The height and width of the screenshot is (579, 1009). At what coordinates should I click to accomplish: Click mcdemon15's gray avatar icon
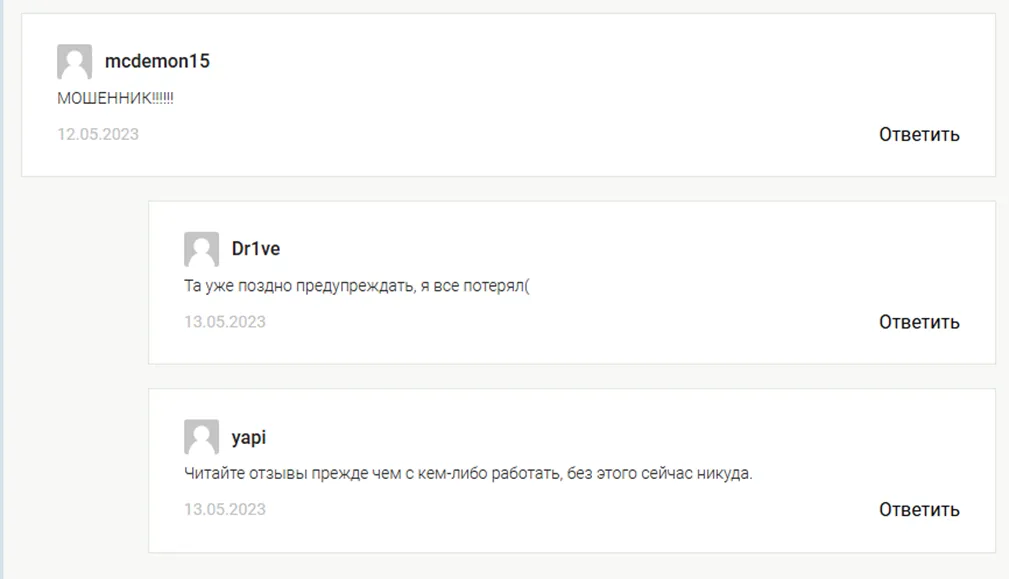click(x=75, y=61)
